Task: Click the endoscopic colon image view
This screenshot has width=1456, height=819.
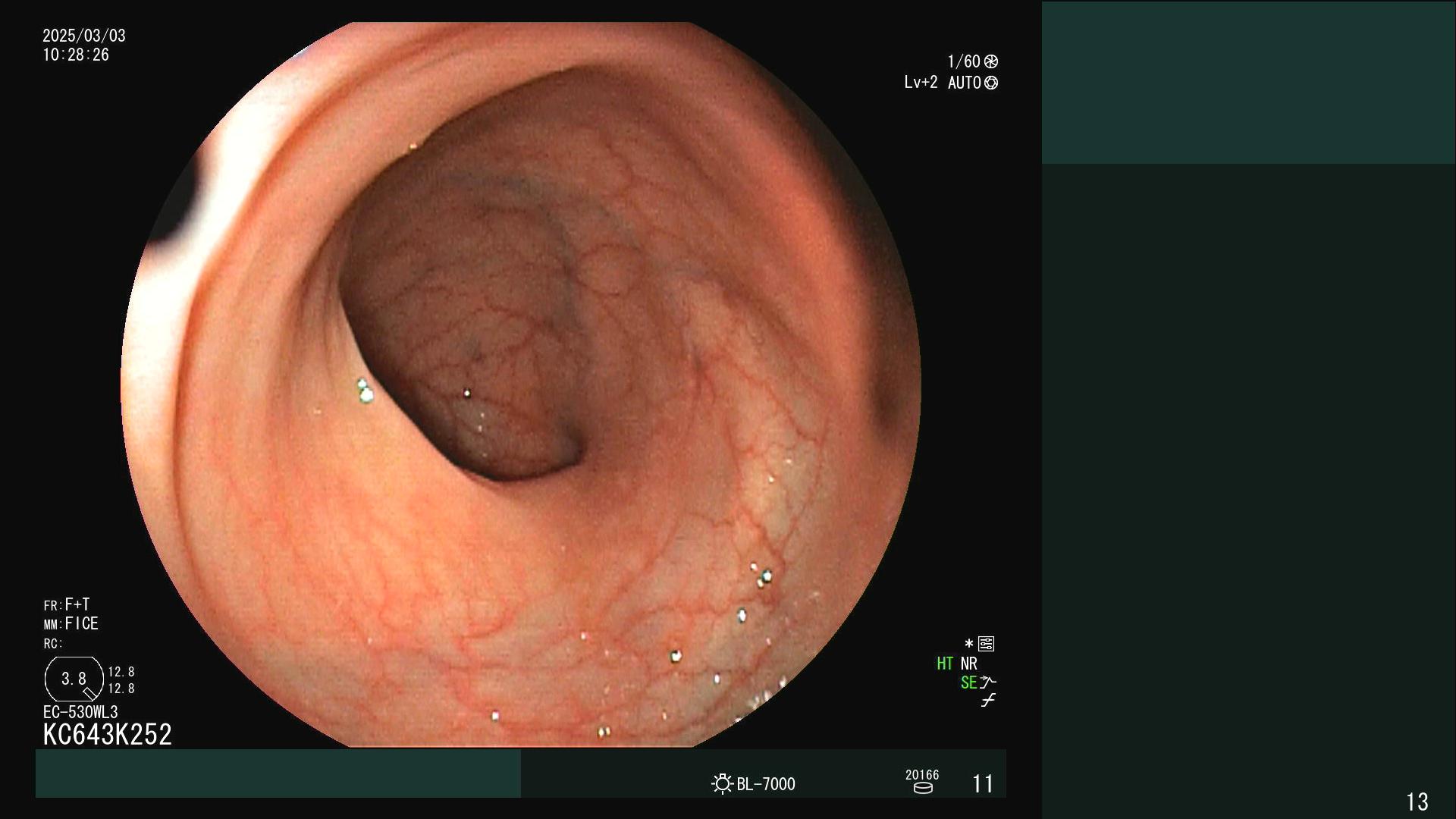Action: pos(521,384)
